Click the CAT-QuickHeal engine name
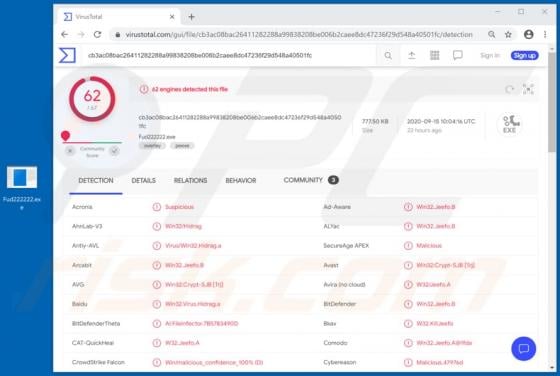The height and width of the screenshot is (376, 560). (93, 343)
